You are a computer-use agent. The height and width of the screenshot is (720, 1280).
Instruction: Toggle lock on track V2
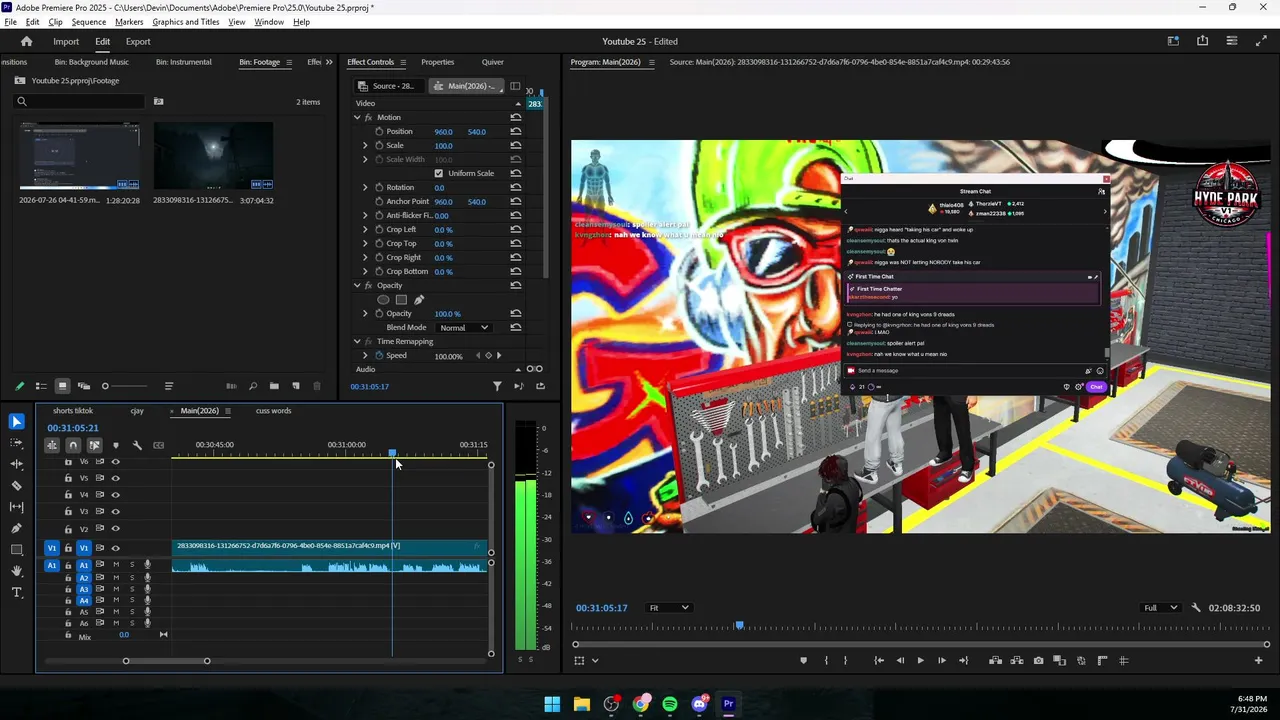pos(68,528)
